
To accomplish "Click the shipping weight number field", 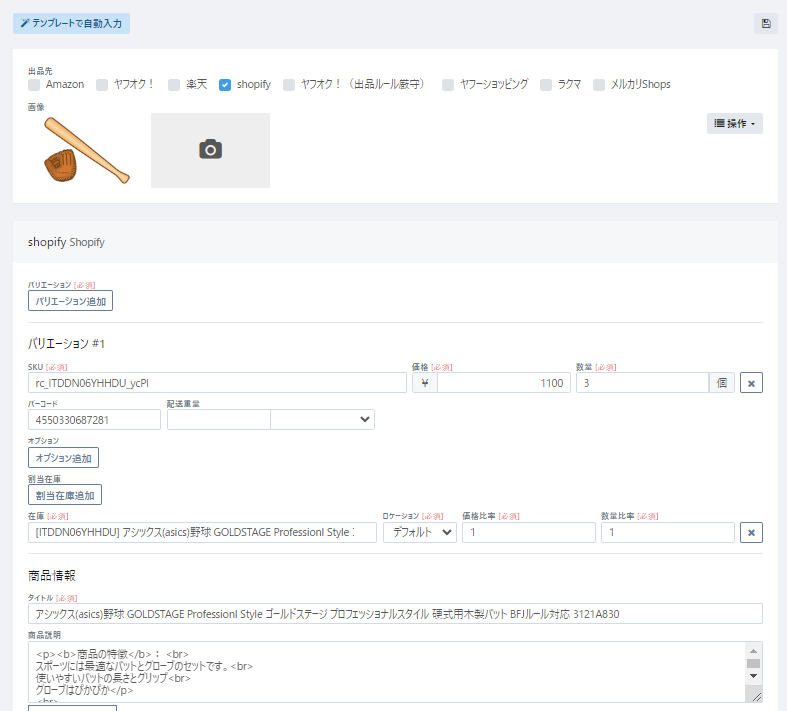I will tap(219, 419).
